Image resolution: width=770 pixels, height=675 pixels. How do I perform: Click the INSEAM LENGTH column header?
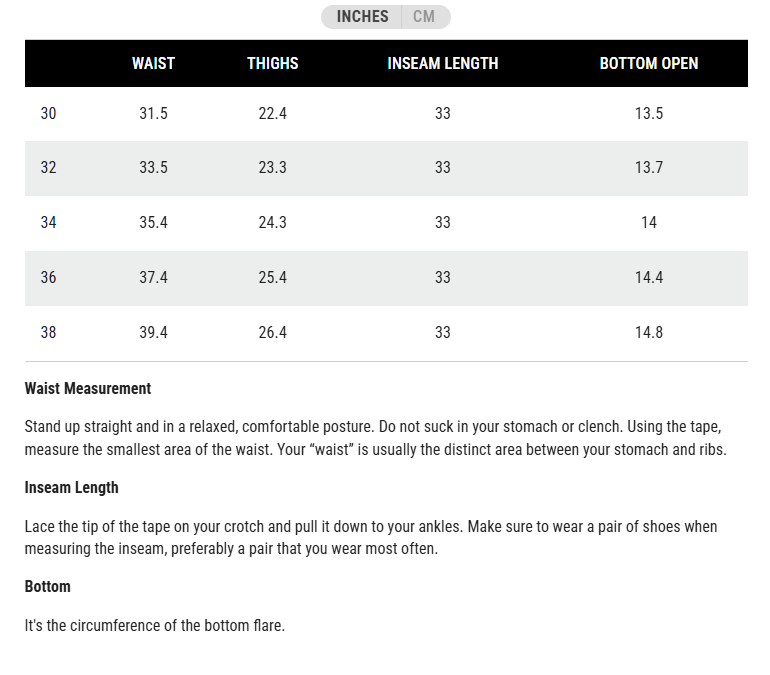click(442, 63)
